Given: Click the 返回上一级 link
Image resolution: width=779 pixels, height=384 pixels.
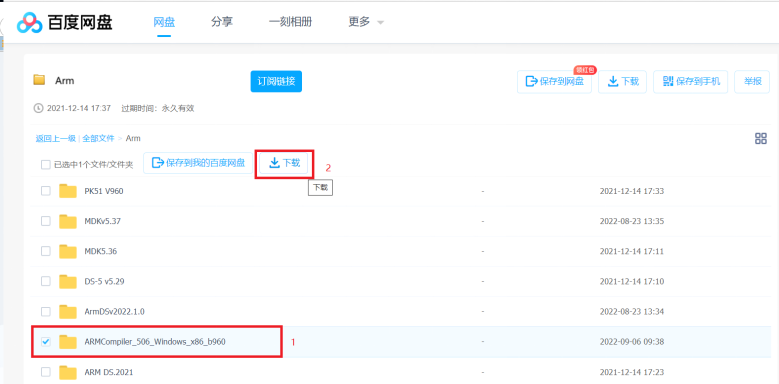Looking at the screenshot, I should point(55,139).
